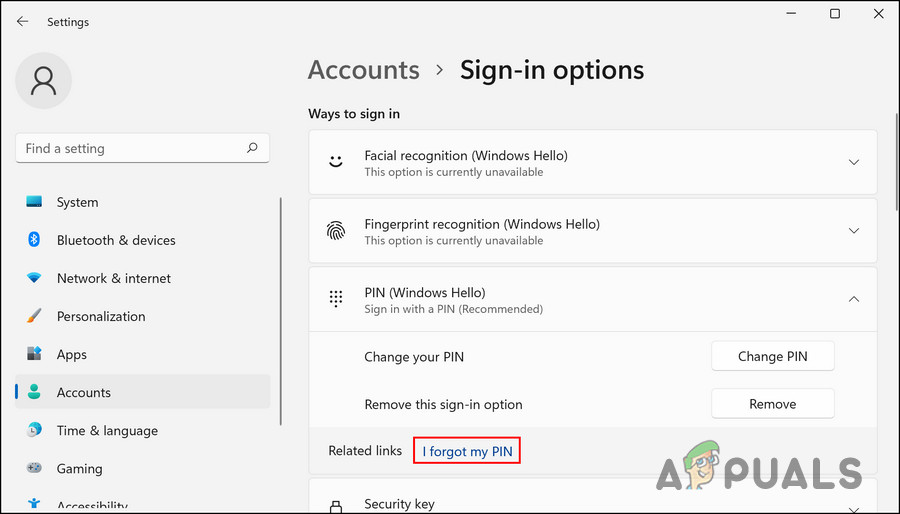Select Accounts in the sidebar
The width and height of the screenshot is (900, 514).
142,392
